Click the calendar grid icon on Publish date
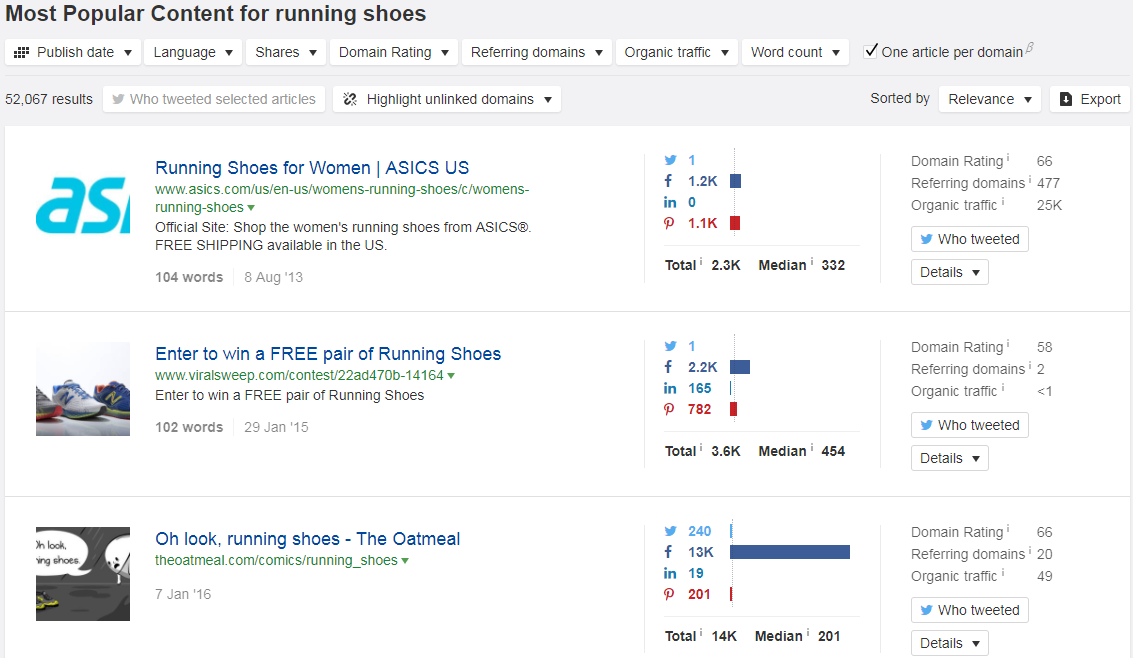1133x658 pixels. (22, 52)
